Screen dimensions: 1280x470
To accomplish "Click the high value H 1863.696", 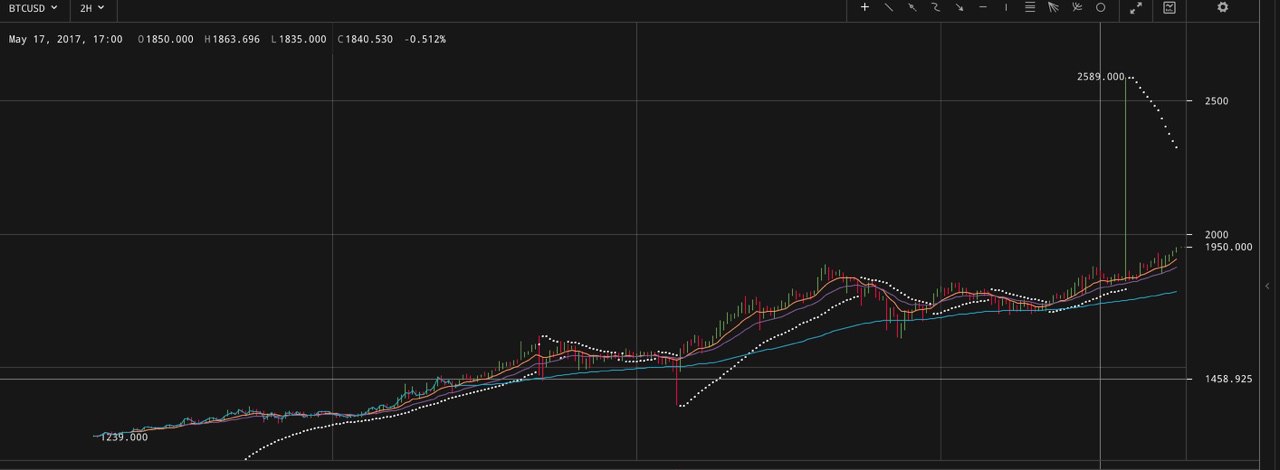I will tap(231, 39).
